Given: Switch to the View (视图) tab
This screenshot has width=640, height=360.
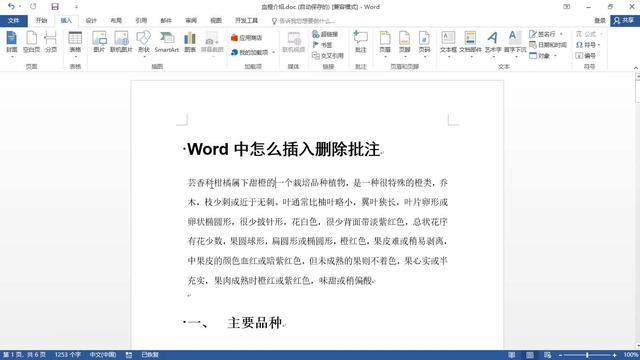Looking at the screenshot, I should point(216,20).
